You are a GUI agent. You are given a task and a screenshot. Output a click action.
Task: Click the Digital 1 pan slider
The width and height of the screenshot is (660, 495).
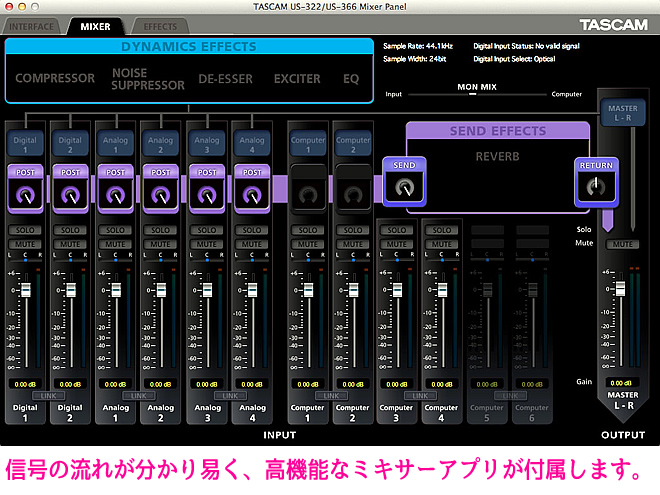[25, 260]
